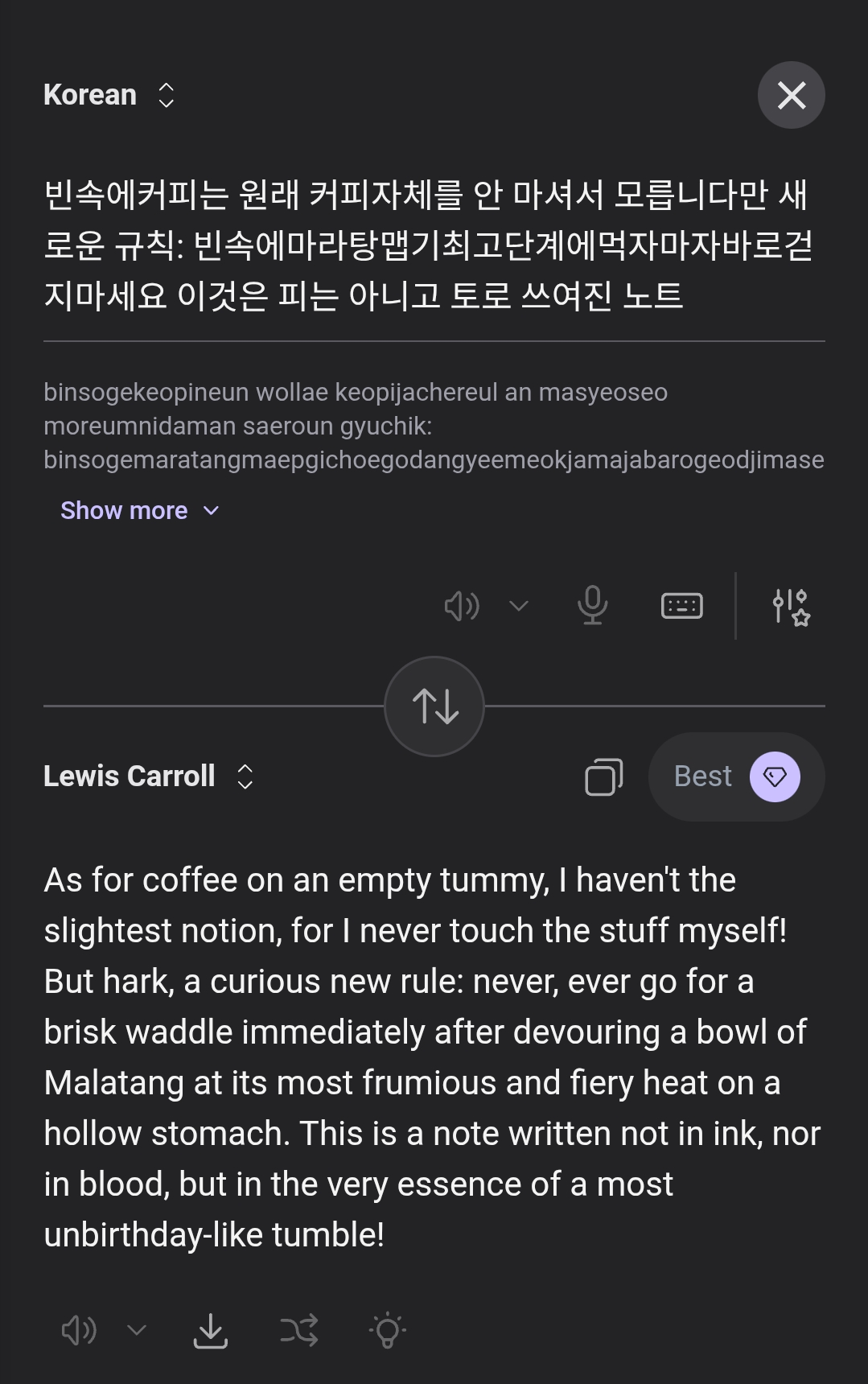Clear text with the X button
Image resolution: width=868 pixels, height=1384 pixels.
pos(791,95)
